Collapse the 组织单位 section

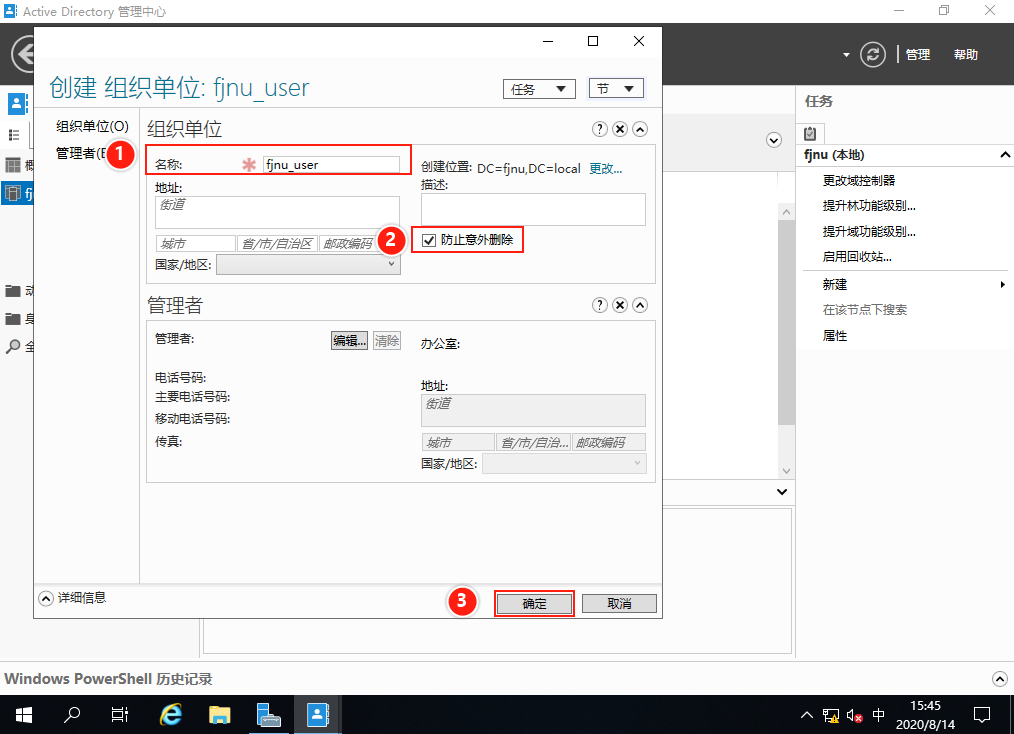click(x=640, y=129)
